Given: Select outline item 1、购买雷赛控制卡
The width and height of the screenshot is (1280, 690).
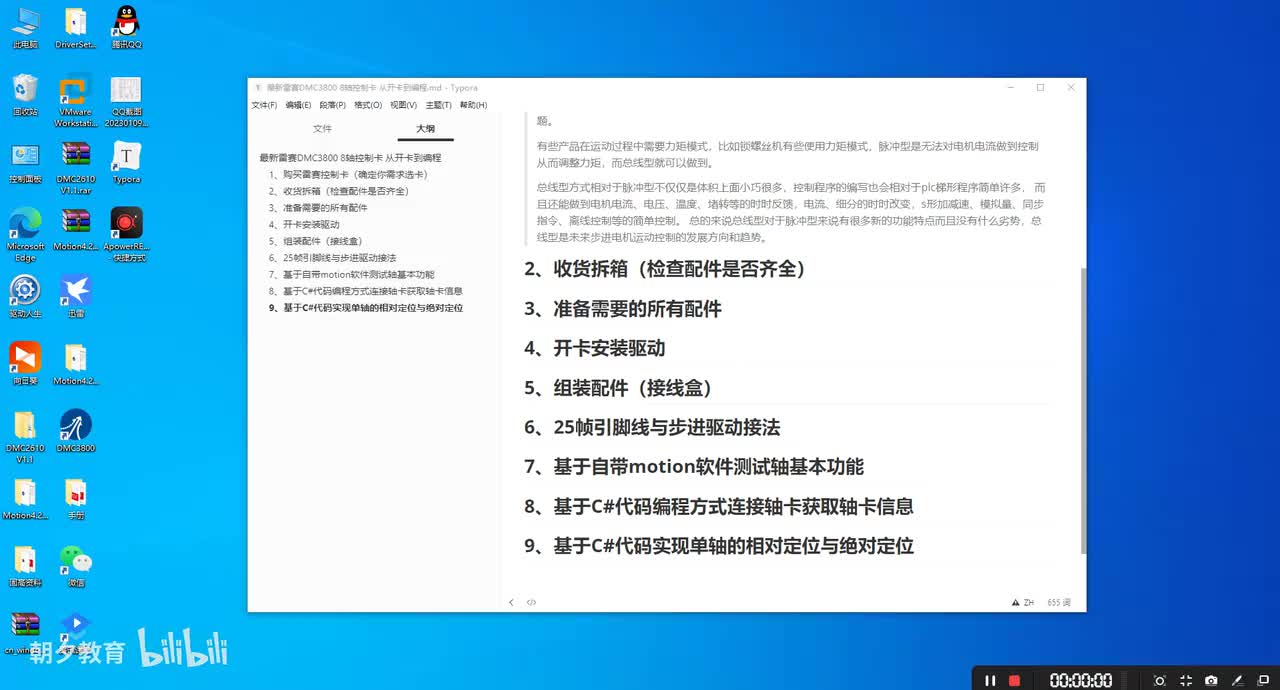Looking at the screenshot, I should (x=348, y=174).
